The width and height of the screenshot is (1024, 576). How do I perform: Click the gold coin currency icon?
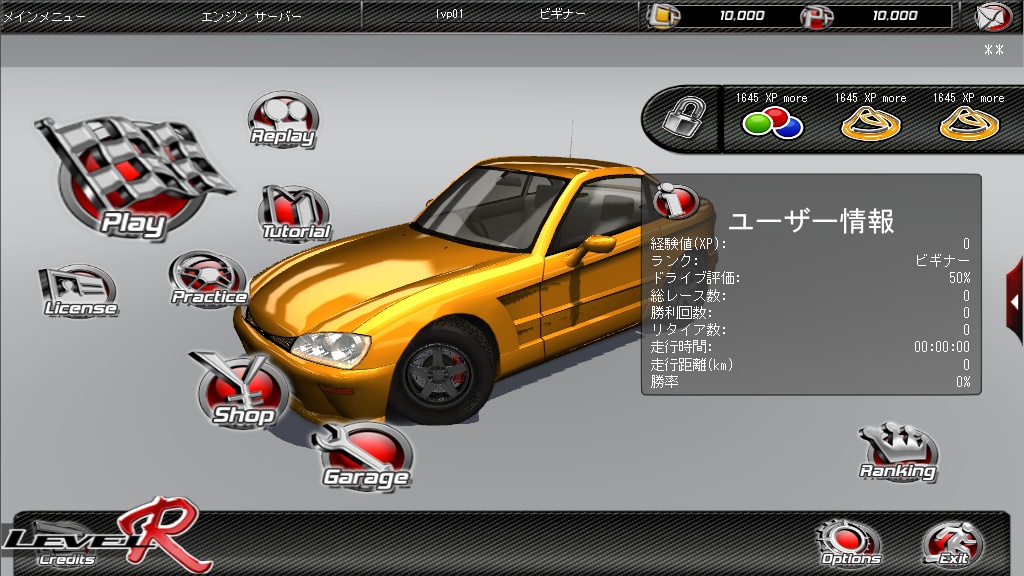coord(663,16)
